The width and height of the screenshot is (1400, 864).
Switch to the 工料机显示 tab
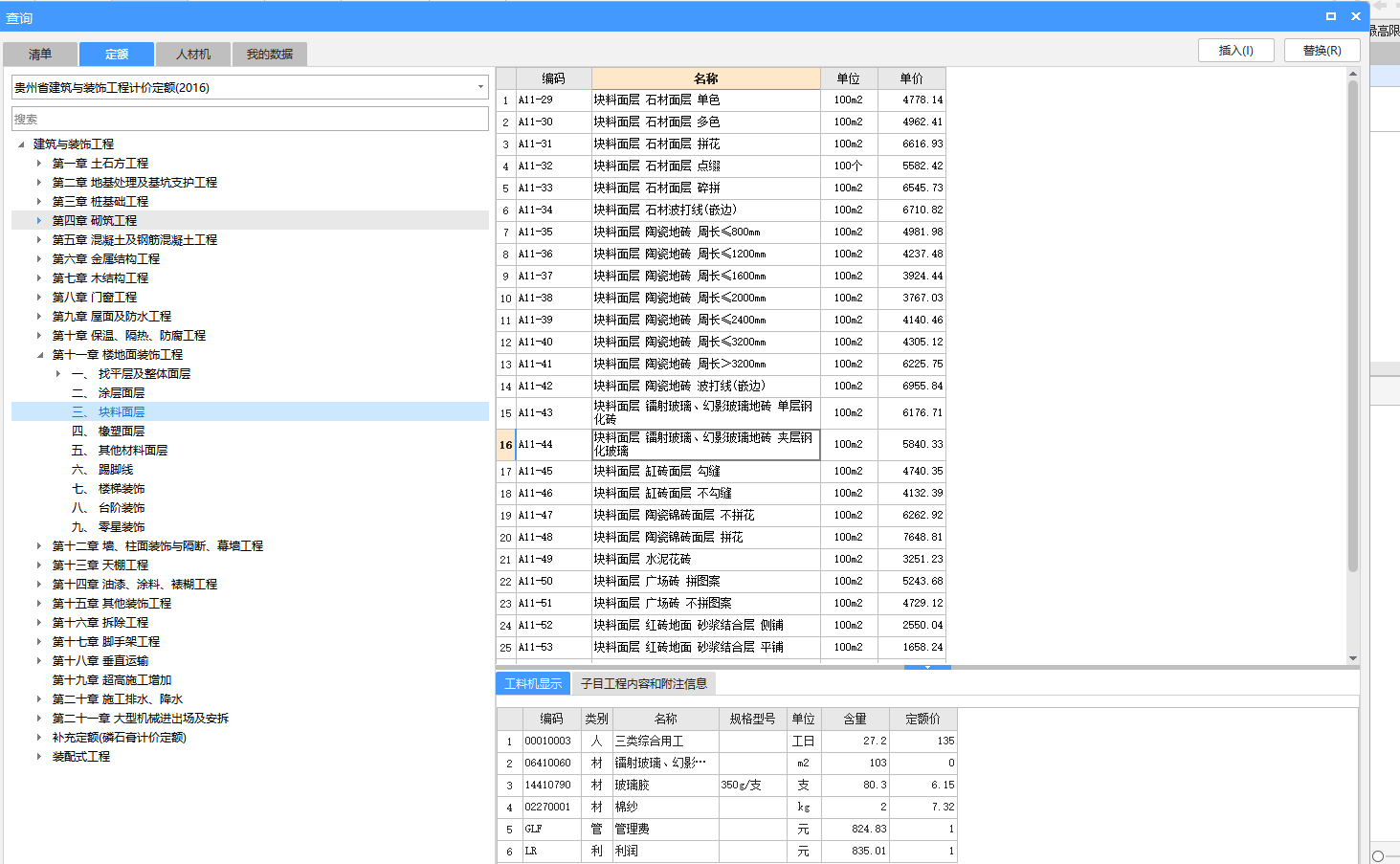click(x=533, y=683)
